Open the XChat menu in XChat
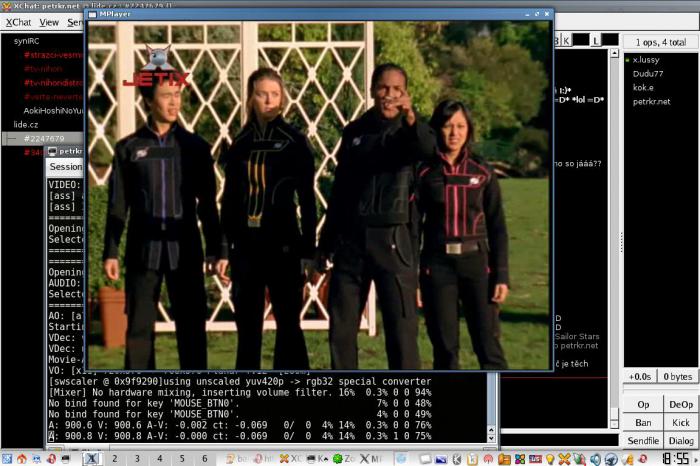 tap(18, 22)
